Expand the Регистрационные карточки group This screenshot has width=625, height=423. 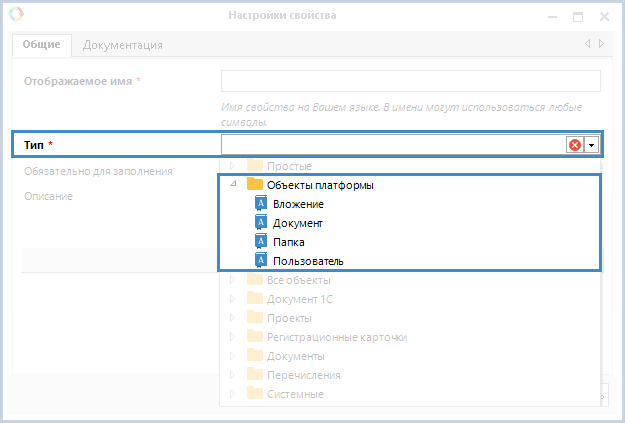coord(233,337)
